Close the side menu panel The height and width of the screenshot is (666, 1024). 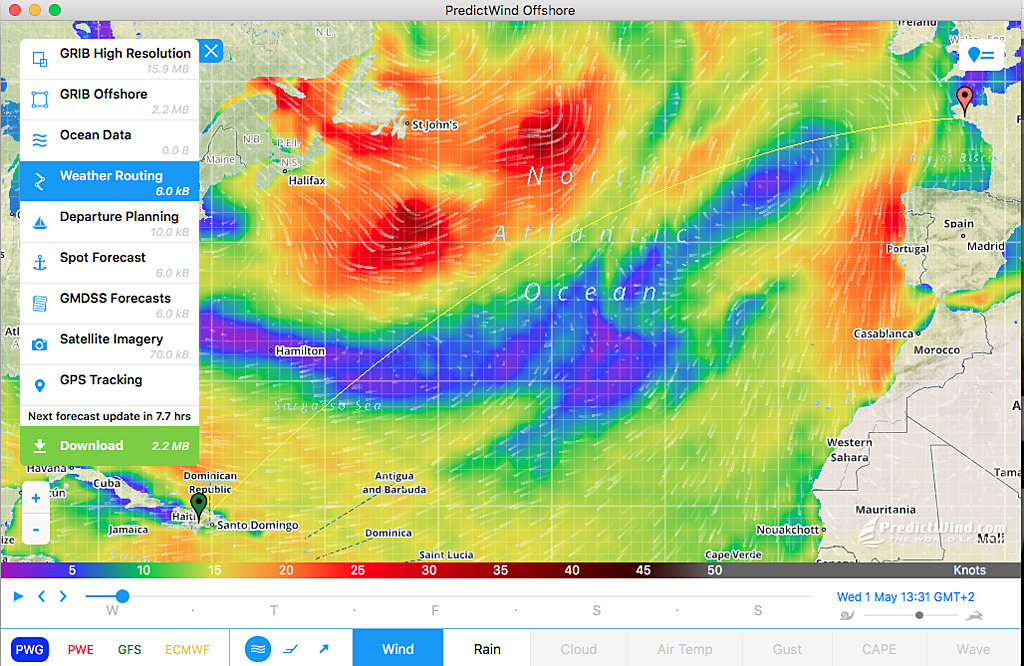click(x=211, y=51)
